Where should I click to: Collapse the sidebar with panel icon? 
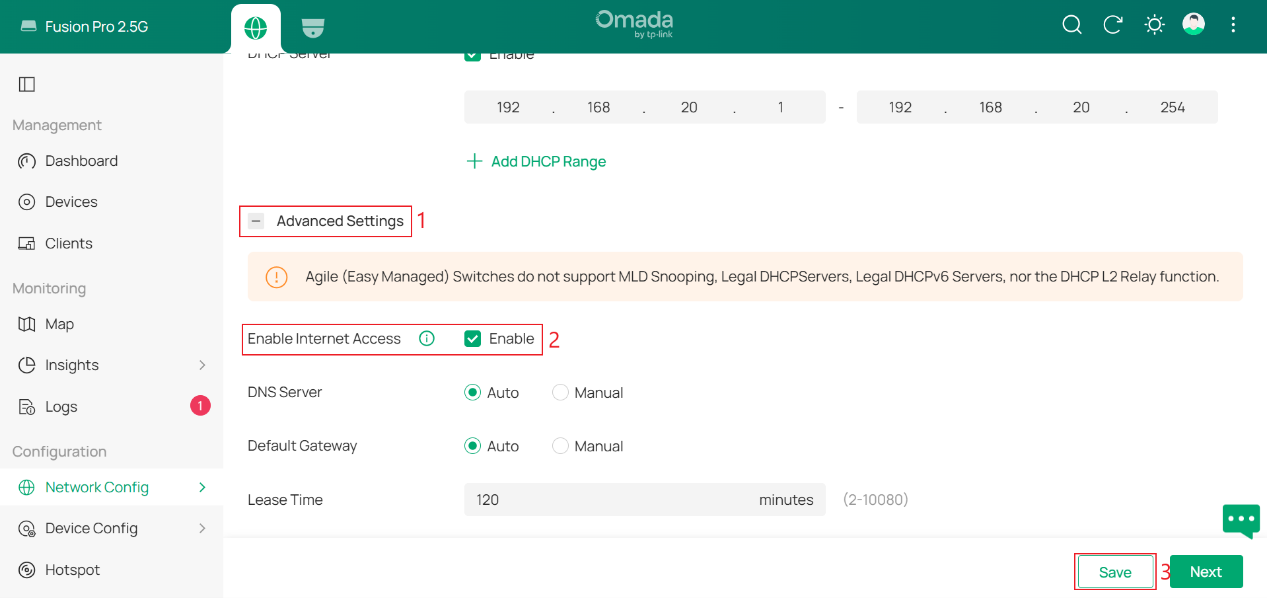27,84
